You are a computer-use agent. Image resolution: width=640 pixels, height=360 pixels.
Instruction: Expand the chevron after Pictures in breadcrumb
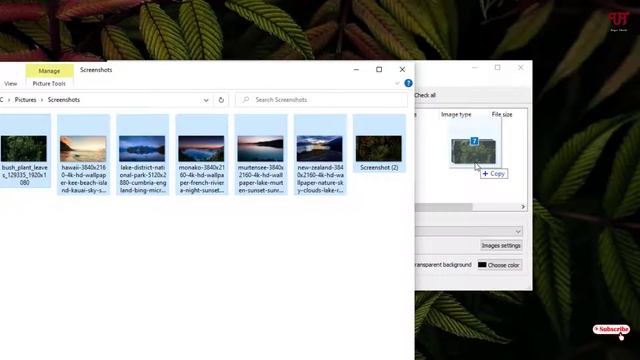pos(42,100)
